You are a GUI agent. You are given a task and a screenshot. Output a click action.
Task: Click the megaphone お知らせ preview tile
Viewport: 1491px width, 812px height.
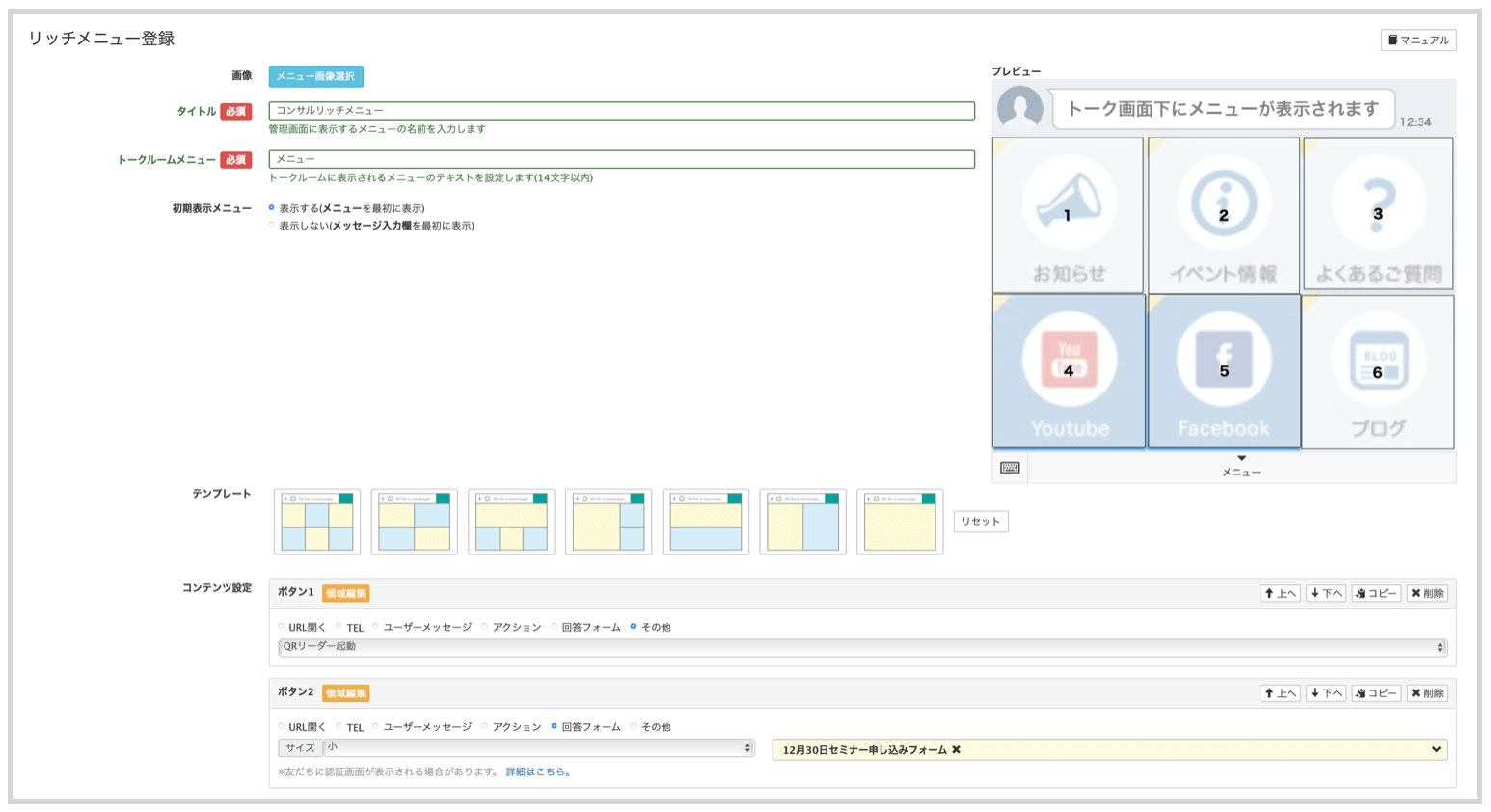[1068, 215]
